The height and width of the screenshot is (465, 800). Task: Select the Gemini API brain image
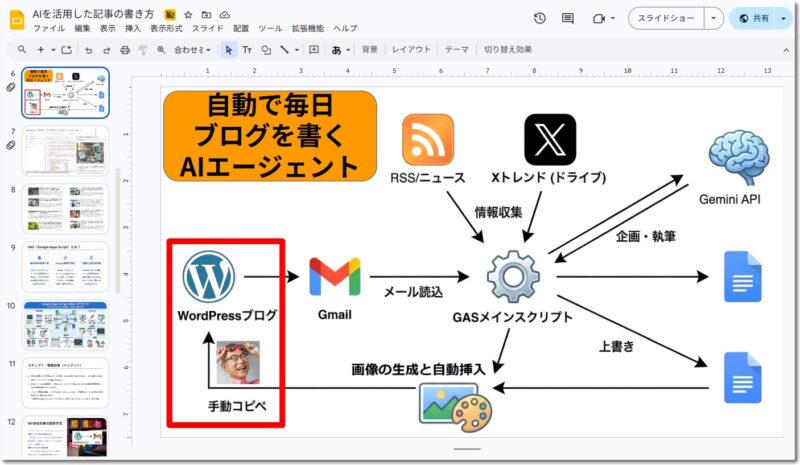point(739,158)
